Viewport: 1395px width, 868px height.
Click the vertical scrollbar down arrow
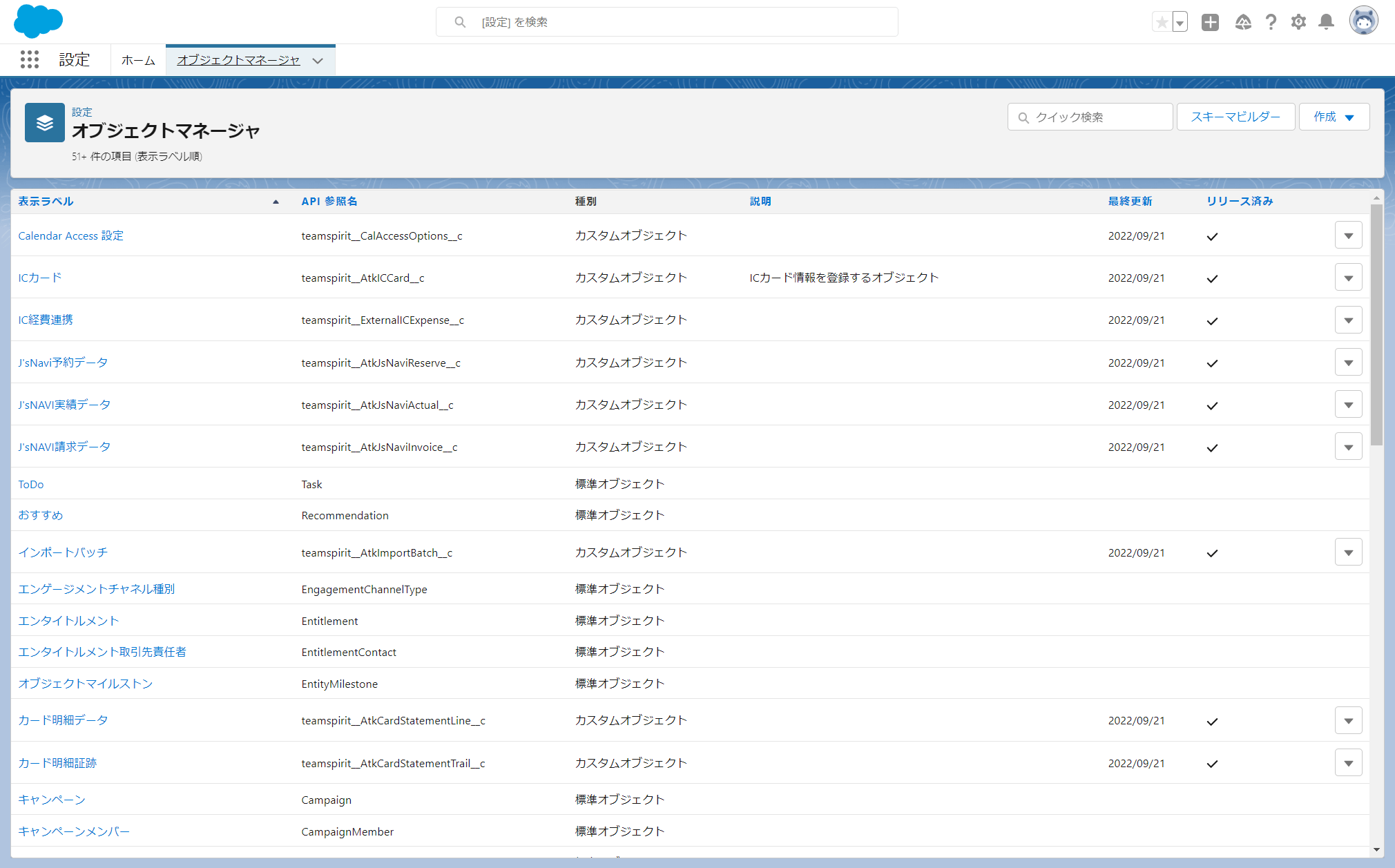coord(1376,849)
